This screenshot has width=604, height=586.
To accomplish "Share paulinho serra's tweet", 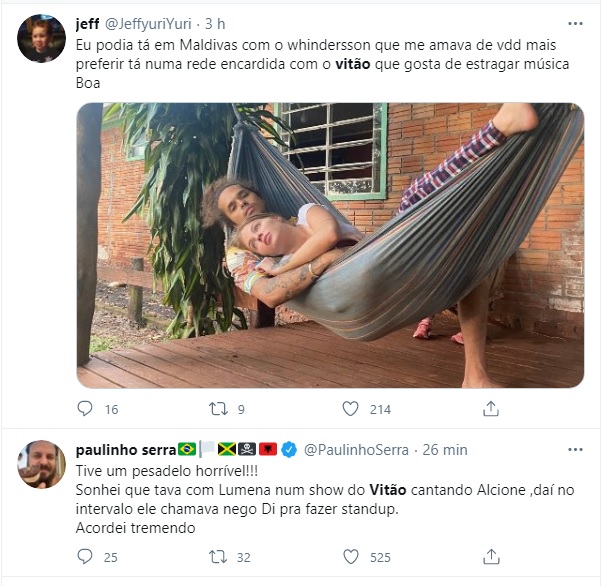I will [491, 556].
